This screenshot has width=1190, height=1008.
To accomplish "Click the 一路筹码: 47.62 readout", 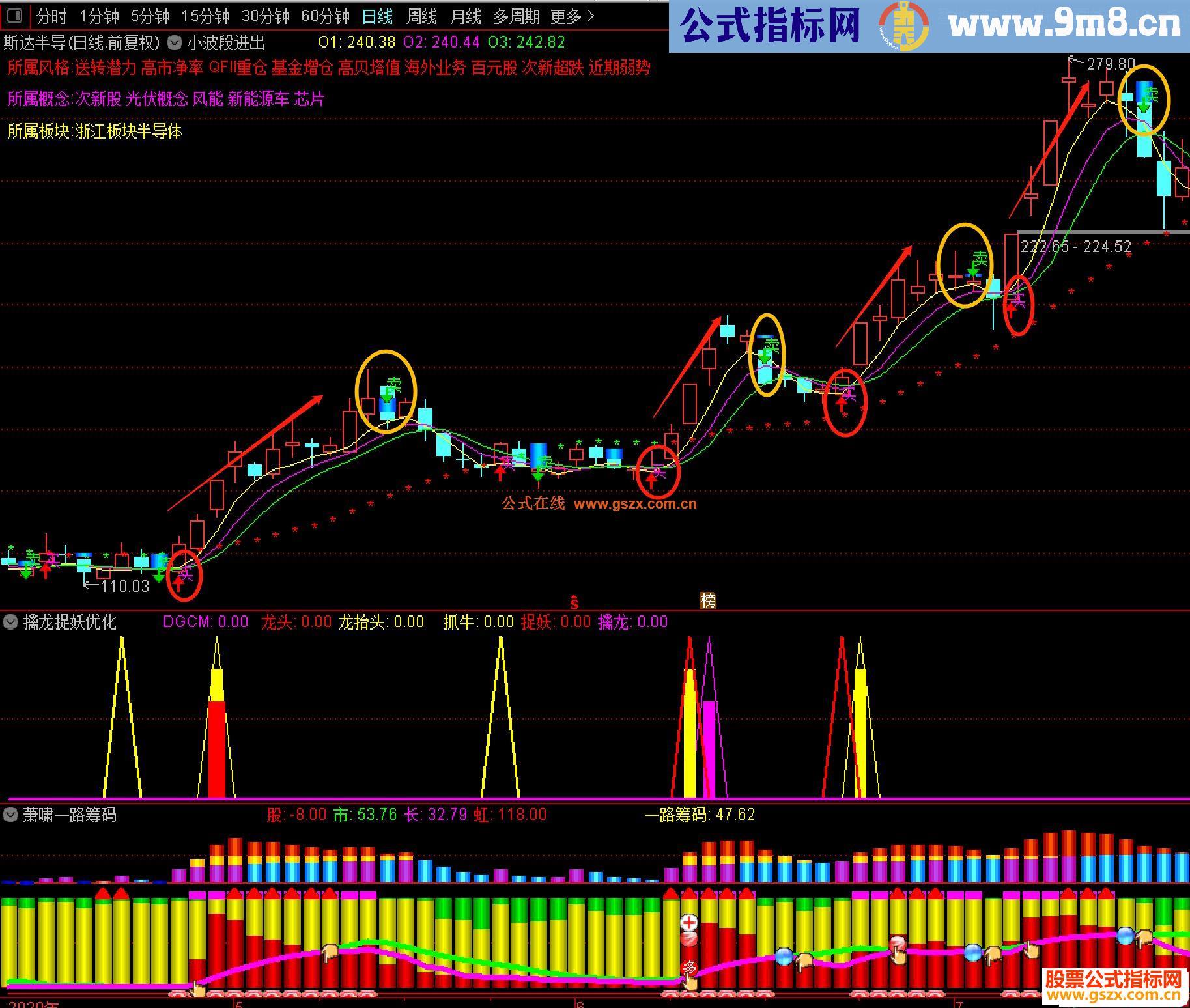I will (700, 815).
